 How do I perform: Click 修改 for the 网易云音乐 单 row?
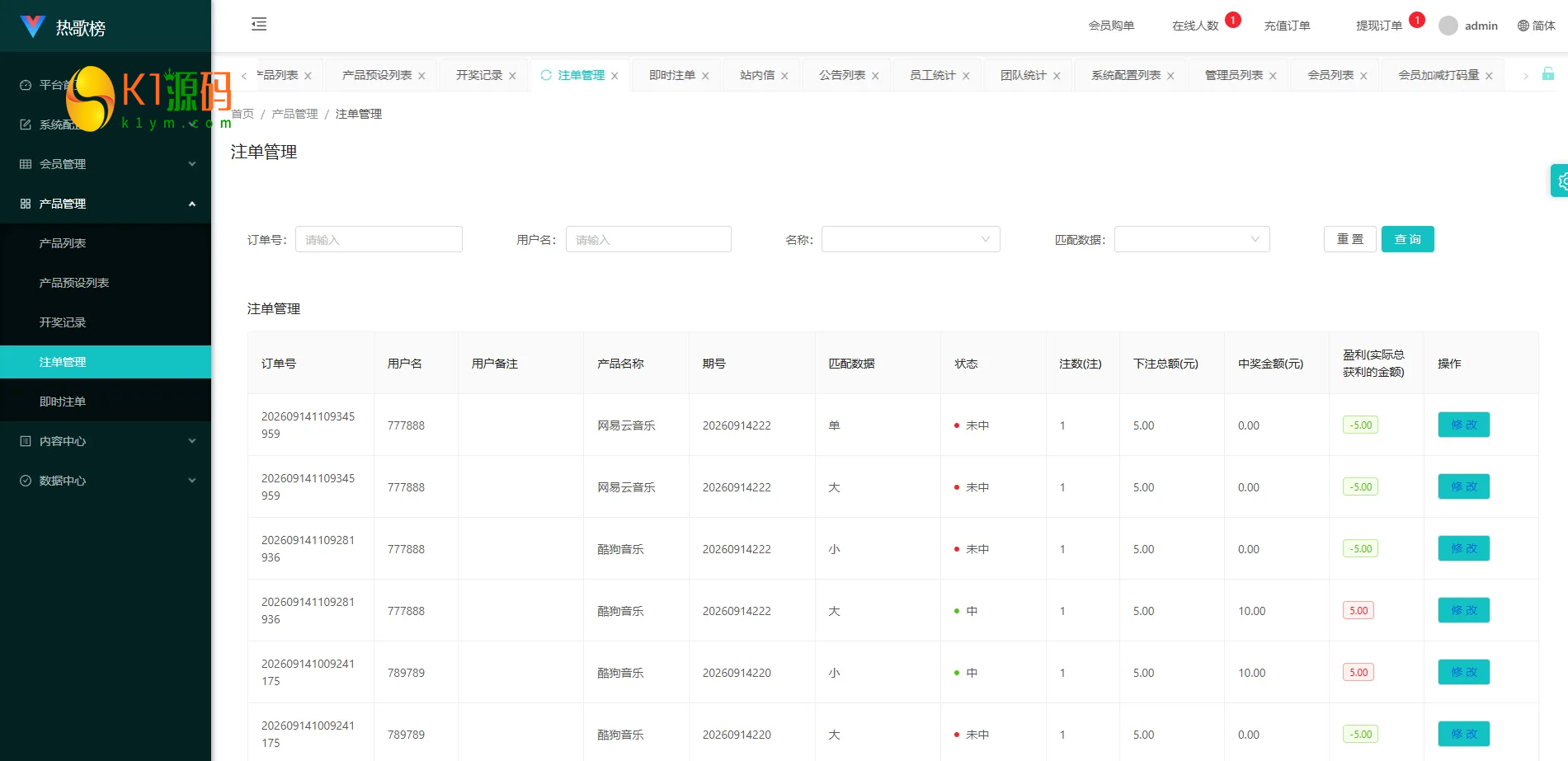(1464, 425)
